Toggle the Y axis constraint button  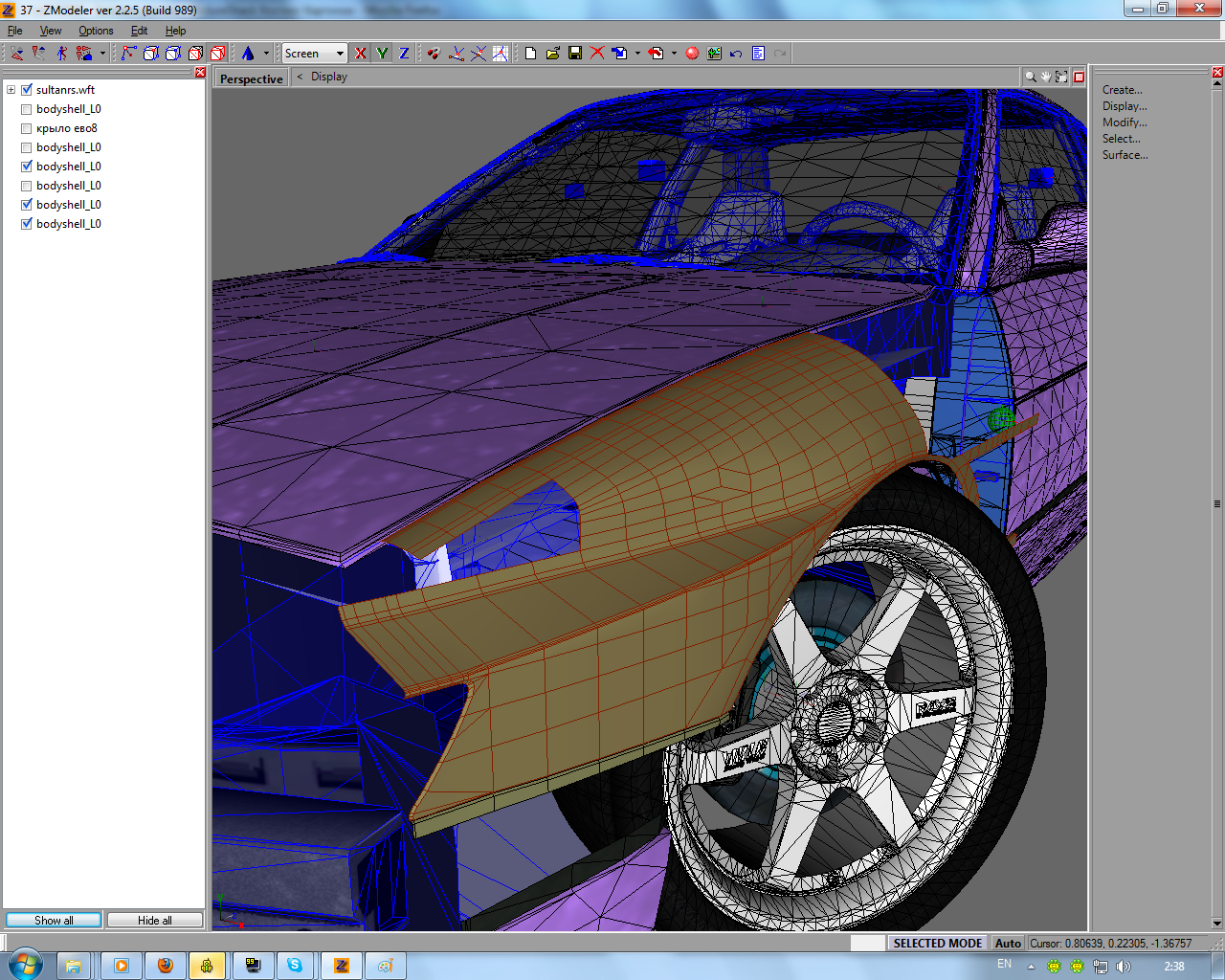pyautogui.click(x=382, y=54)
